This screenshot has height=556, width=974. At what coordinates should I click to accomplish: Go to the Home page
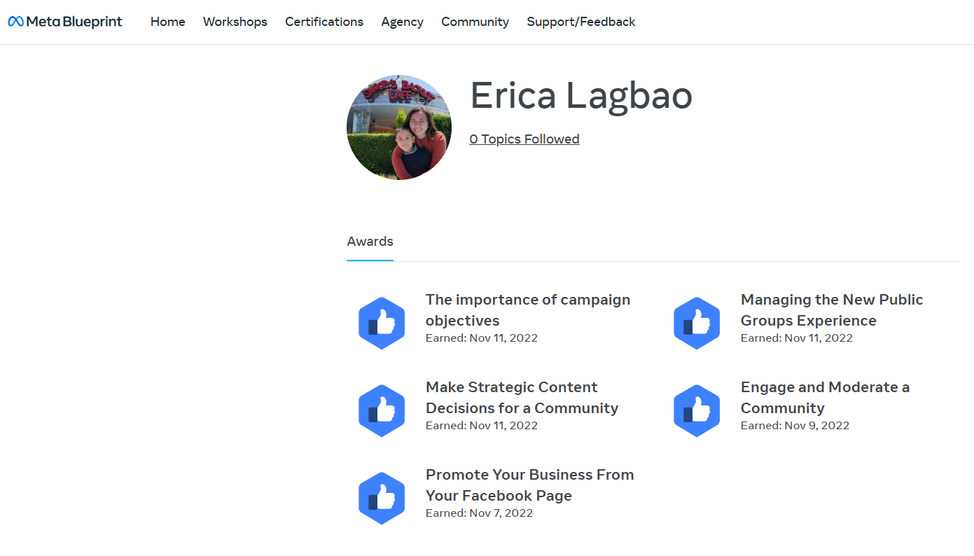[x=167, y=22]
